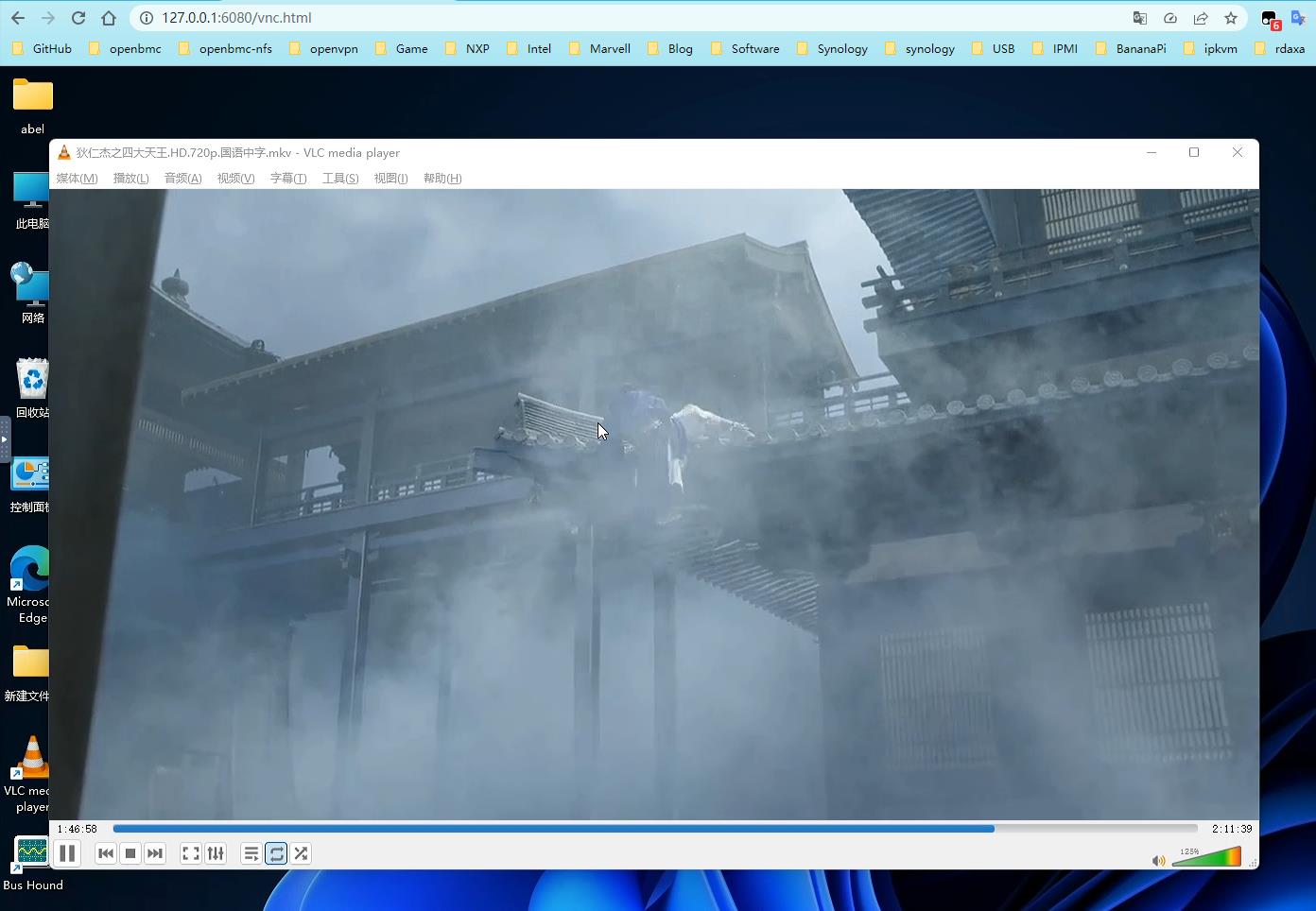Select the 回收站 Recycle Bin icon
1316x911 pixels.
pos(32,389)
